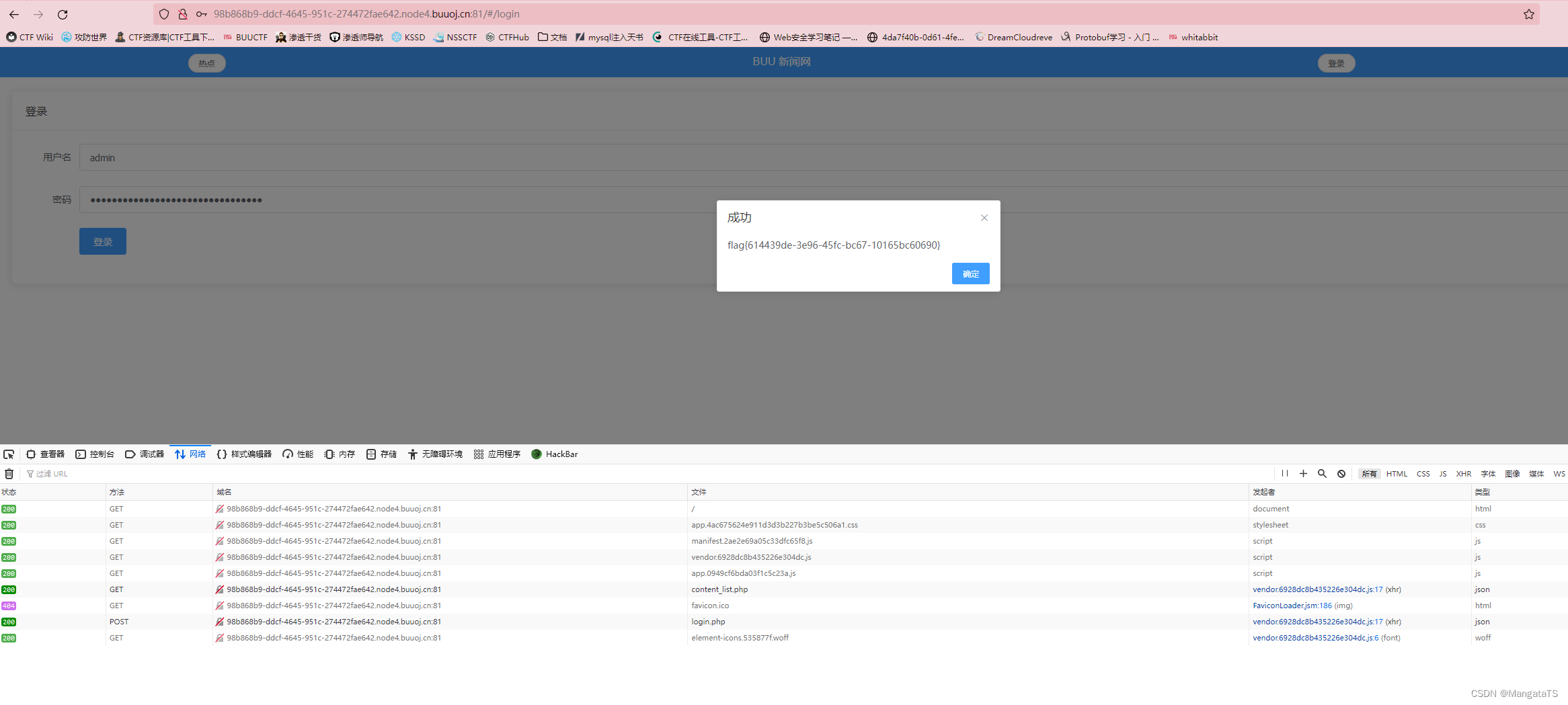
Task: Bookmark this page with the star icon
Action: click(x=1529, y=14)
